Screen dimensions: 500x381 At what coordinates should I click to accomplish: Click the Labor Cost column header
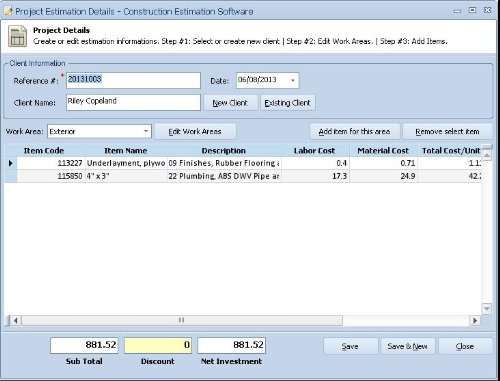tap(315, 151)
